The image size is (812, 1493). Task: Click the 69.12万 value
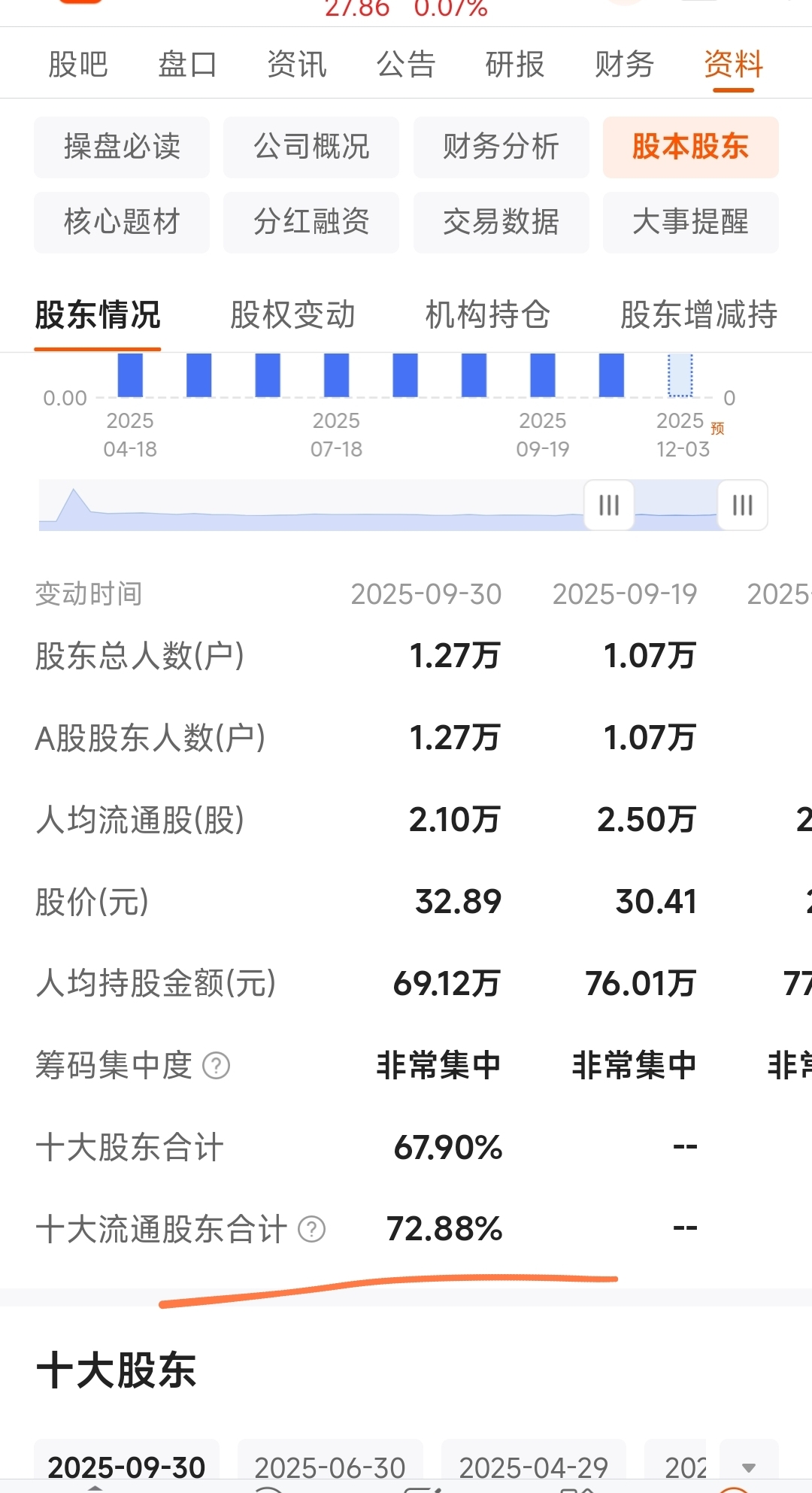pyautogui.click(x=447, y=984)
